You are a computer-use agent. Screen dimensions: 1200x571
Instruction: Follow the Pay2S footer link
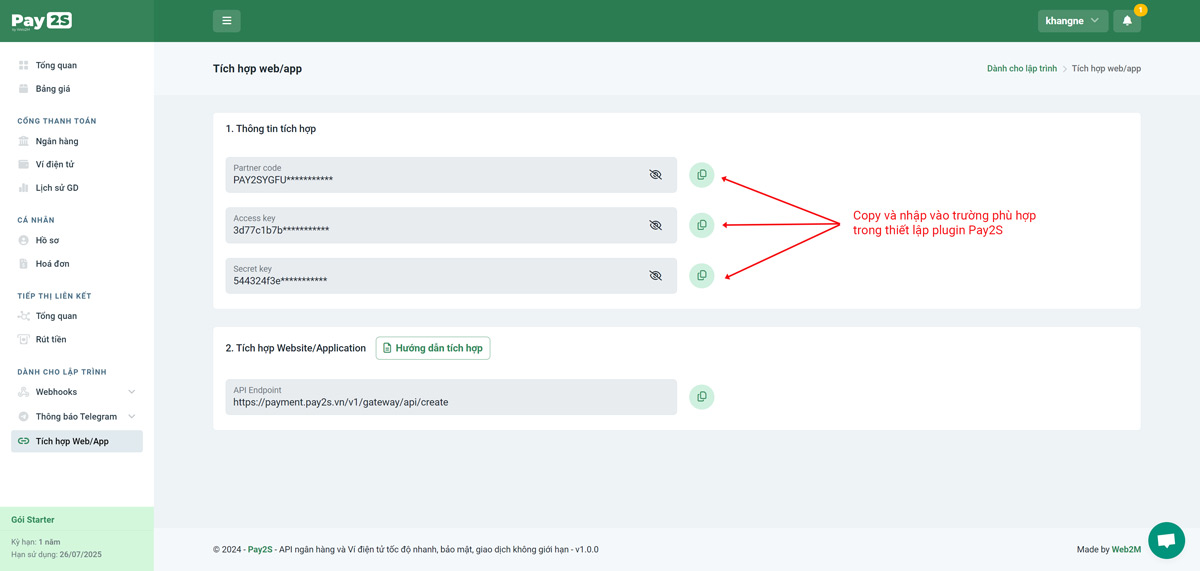coord(260,550)
